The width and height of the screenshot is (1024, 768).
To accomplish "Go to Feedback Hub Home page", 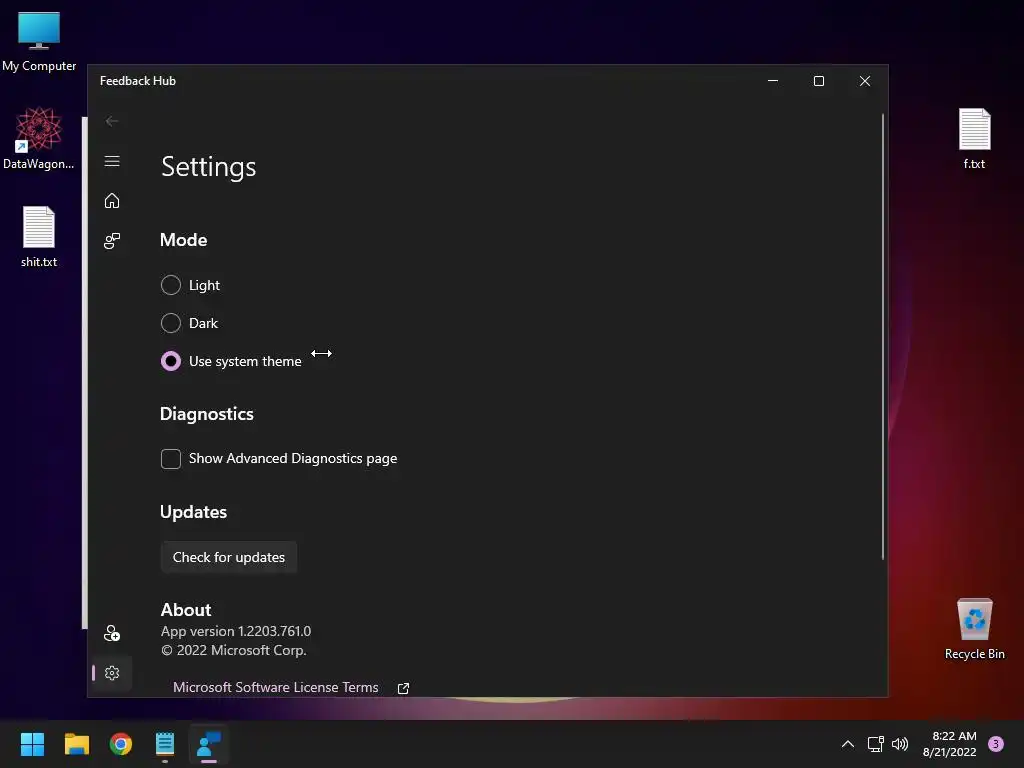I will coord(112,200).
